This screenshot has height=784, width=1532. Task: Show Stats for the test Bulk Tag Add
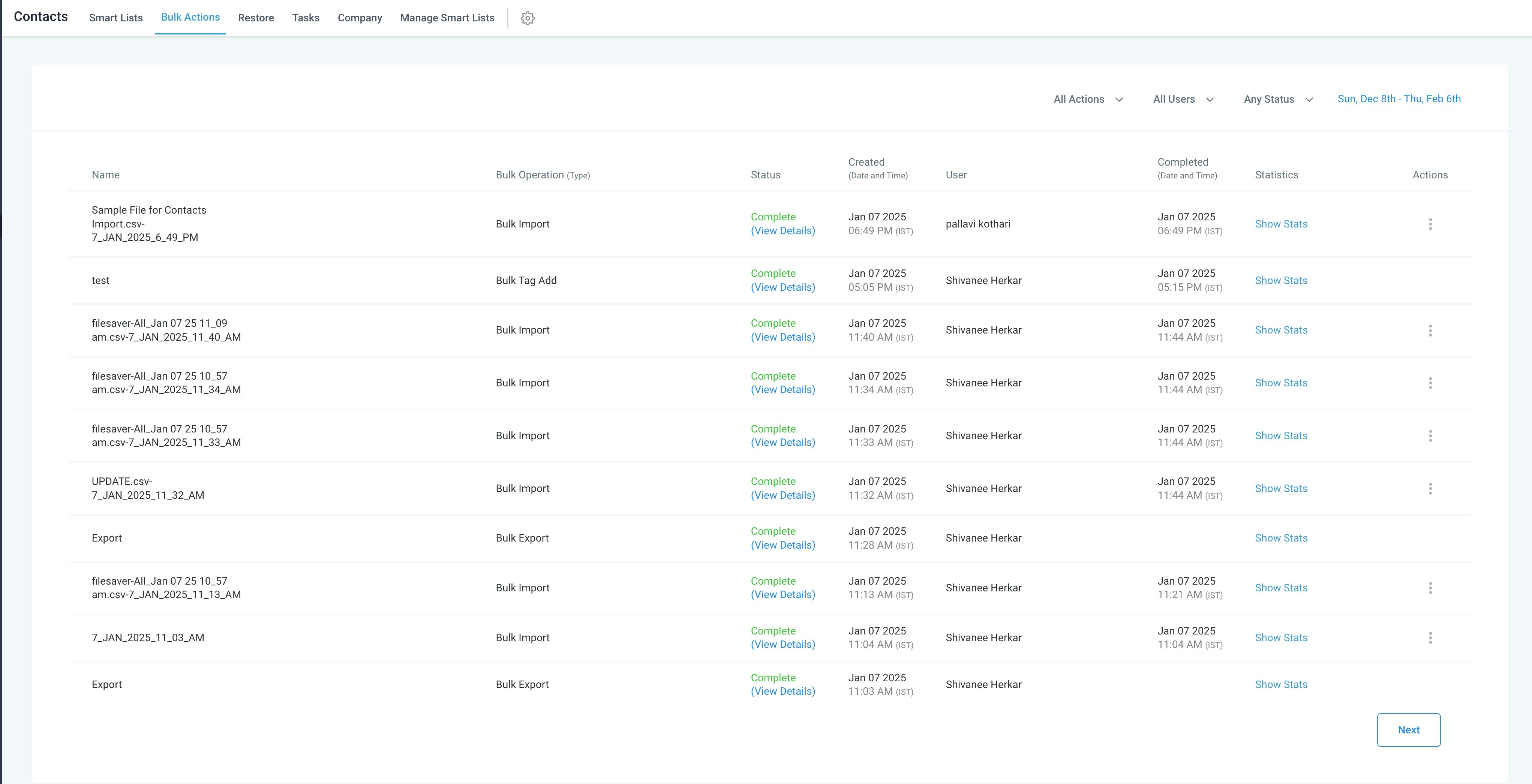[x=1280, y=281]
